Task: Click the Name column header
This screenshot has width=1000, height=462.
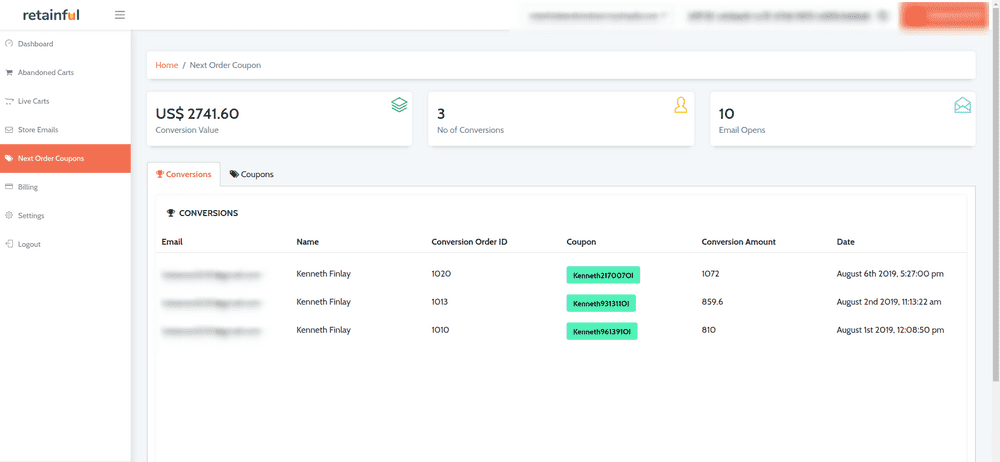Action: [307, 242]
